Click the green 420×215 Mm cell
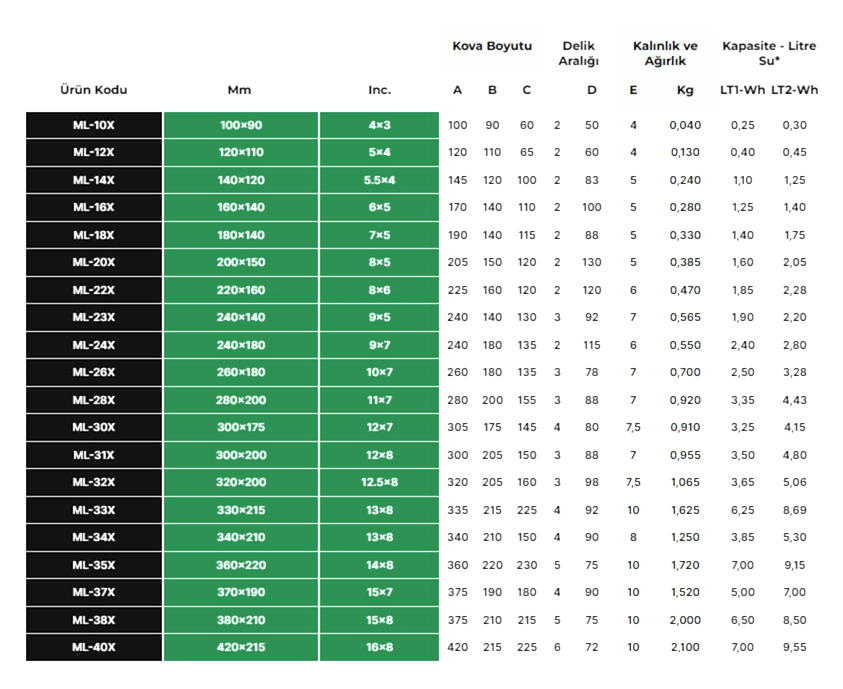 (x=240, y=647)
